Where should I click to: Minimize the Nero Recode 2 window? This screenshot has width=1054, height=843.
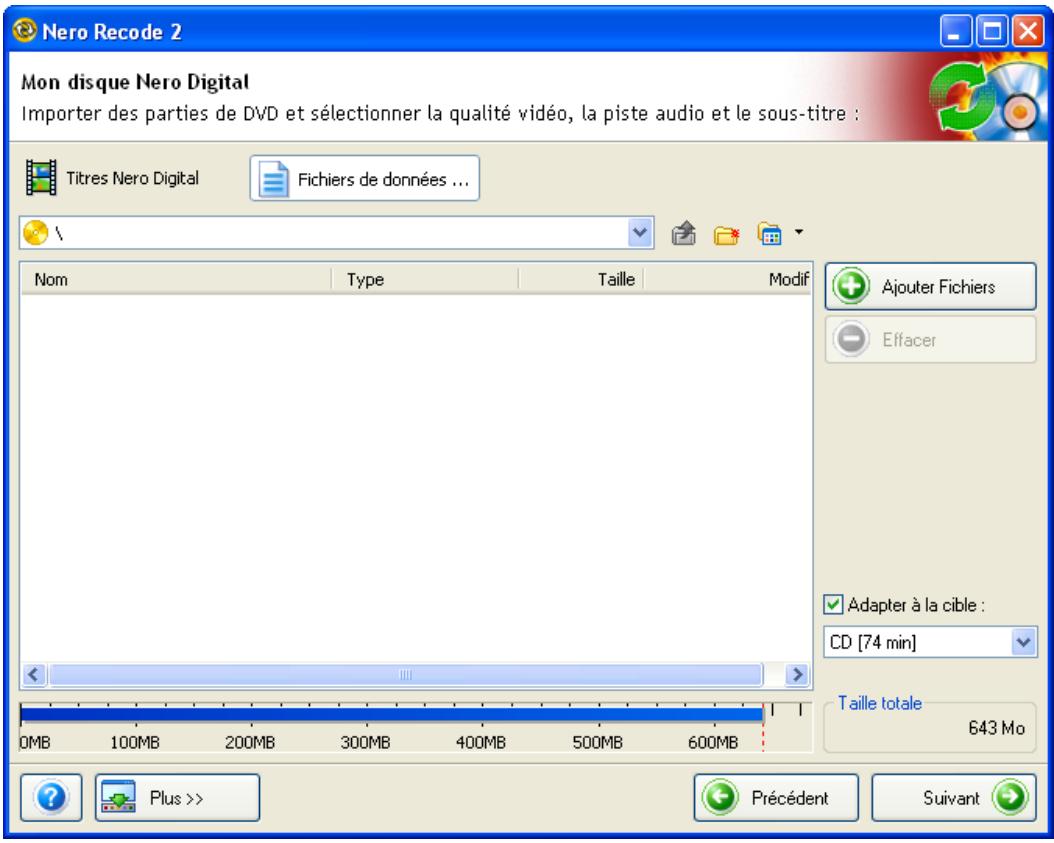(x=955, y=31)
